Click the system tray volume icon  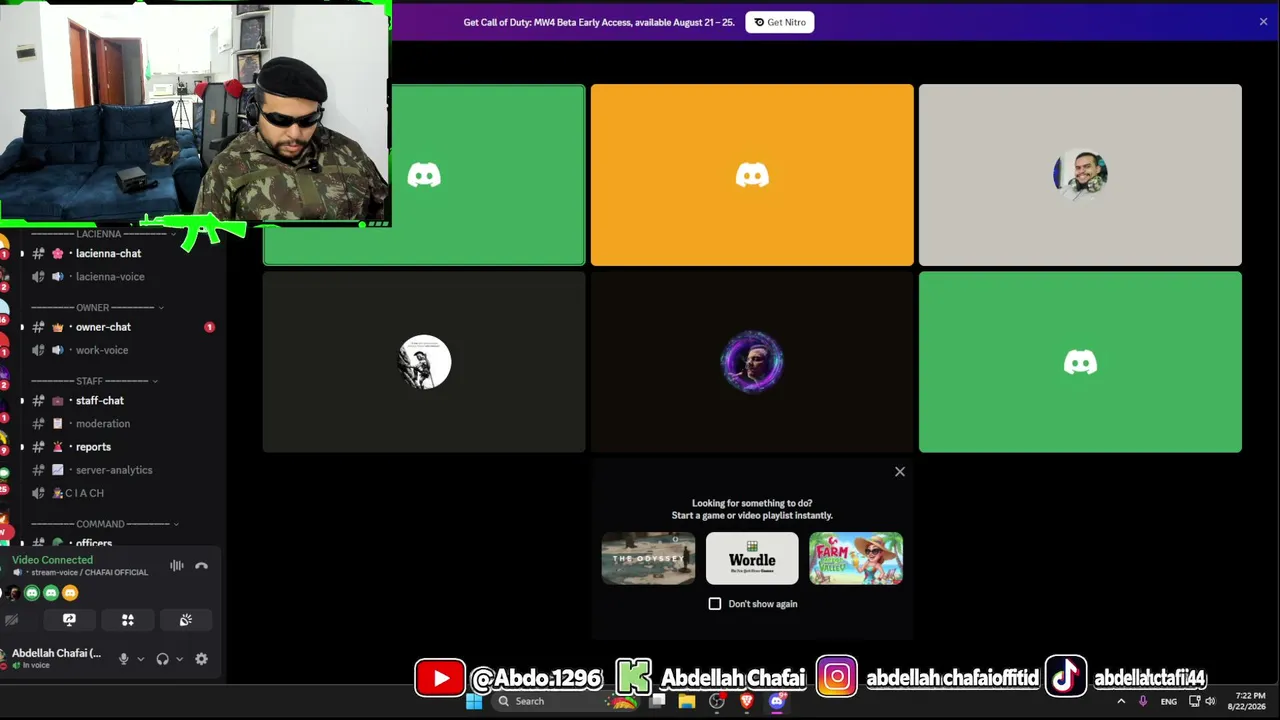pos(1210,701)
